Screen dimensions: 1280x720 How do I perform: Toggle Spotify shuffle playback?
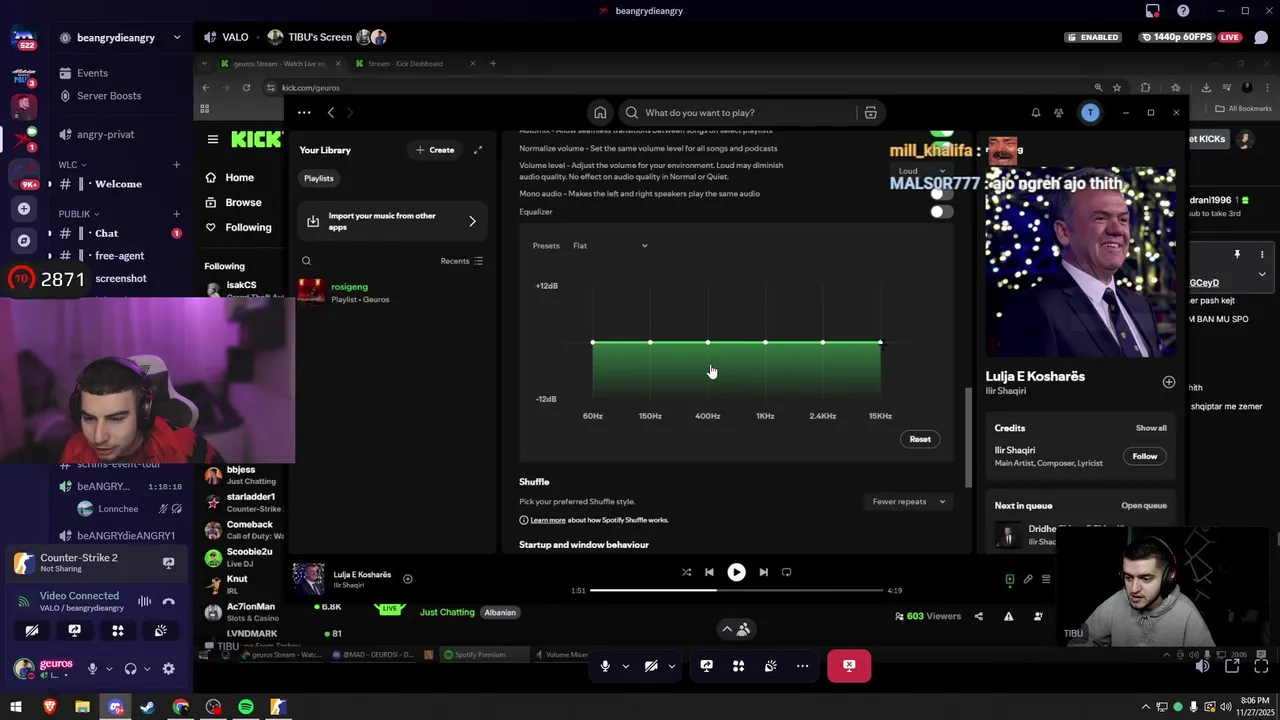tap(687, 572)
